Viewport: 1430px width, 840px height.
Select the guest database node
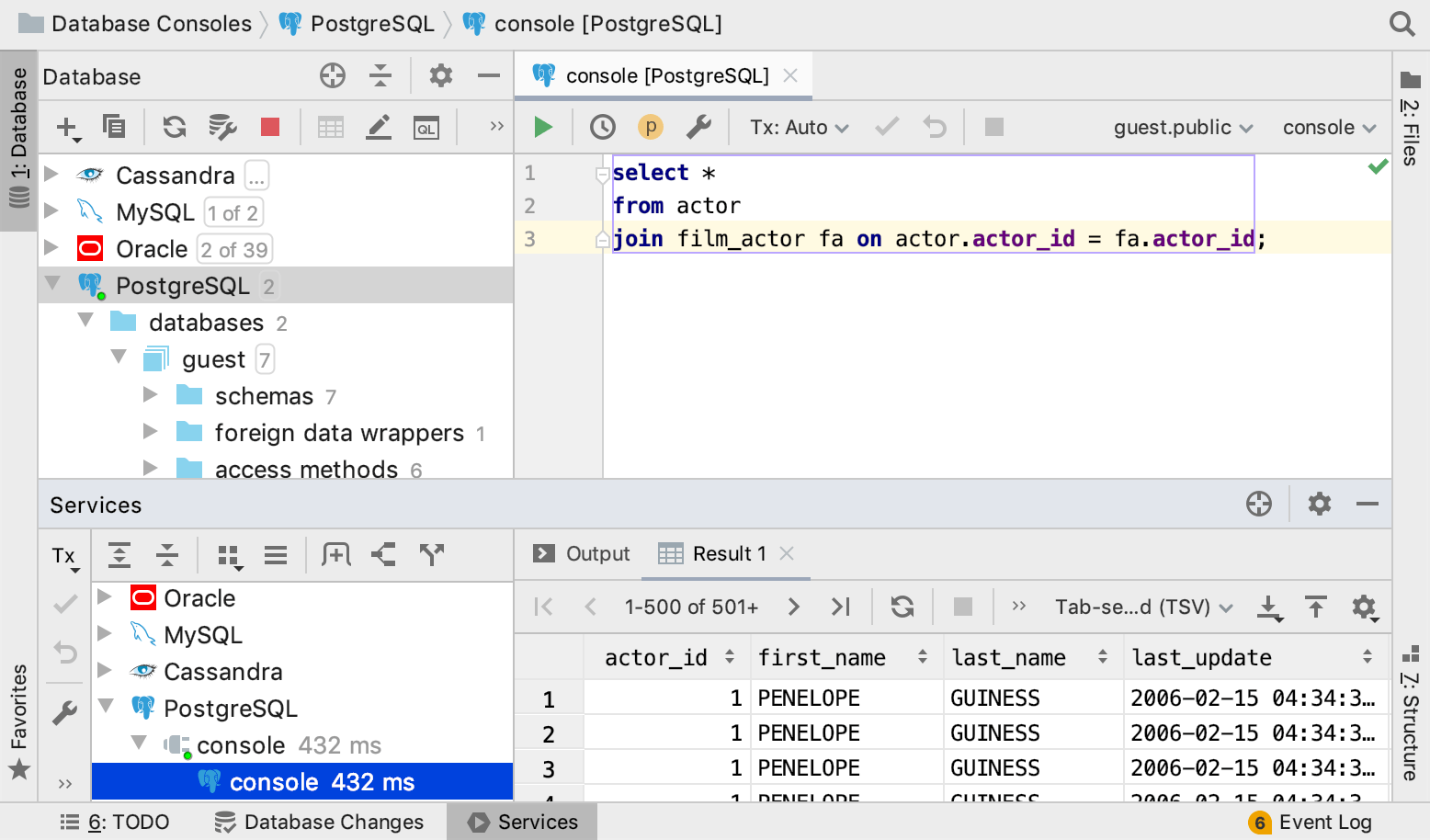[213, 359]
